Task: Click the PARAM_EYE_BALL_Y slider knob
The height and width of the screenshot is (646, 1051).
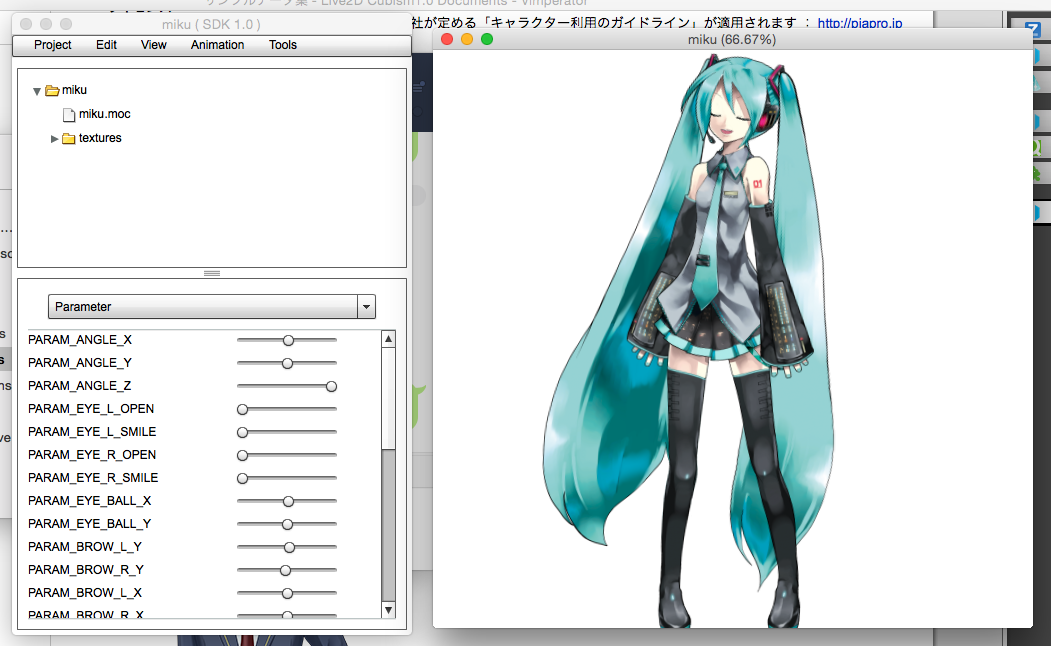Action: 288,524
